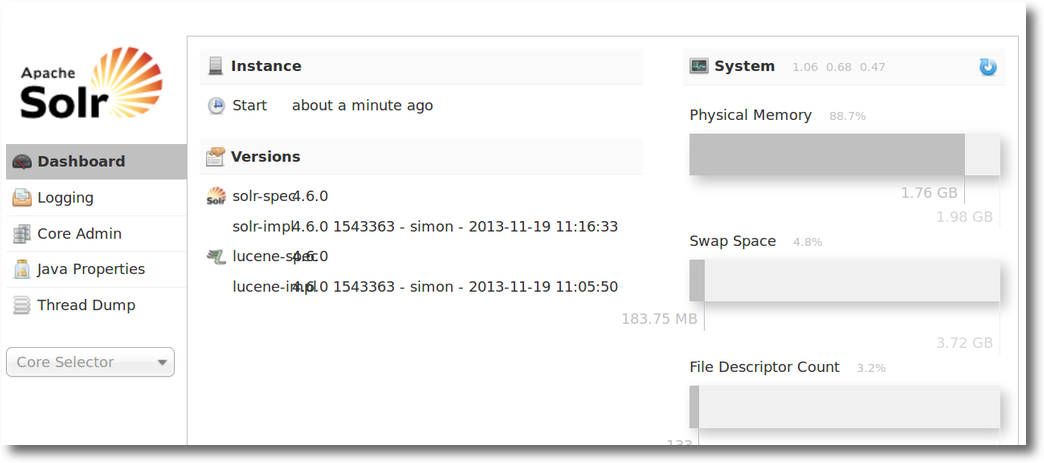The height and width of the screenshot is (463, 1044).
Task: Click the Core Admin server-rack icon
Action: [x=22, y=234]
